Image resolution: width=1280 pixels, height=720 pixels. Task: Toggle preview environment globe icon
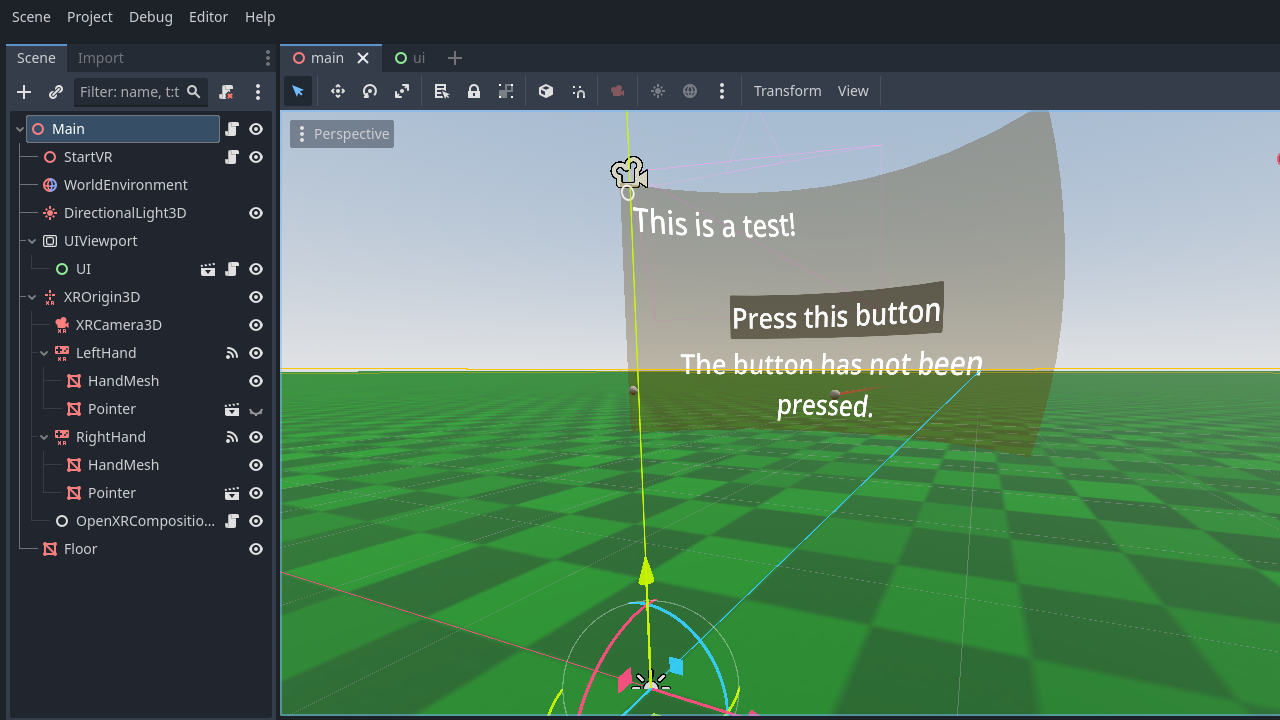[690, 91]
